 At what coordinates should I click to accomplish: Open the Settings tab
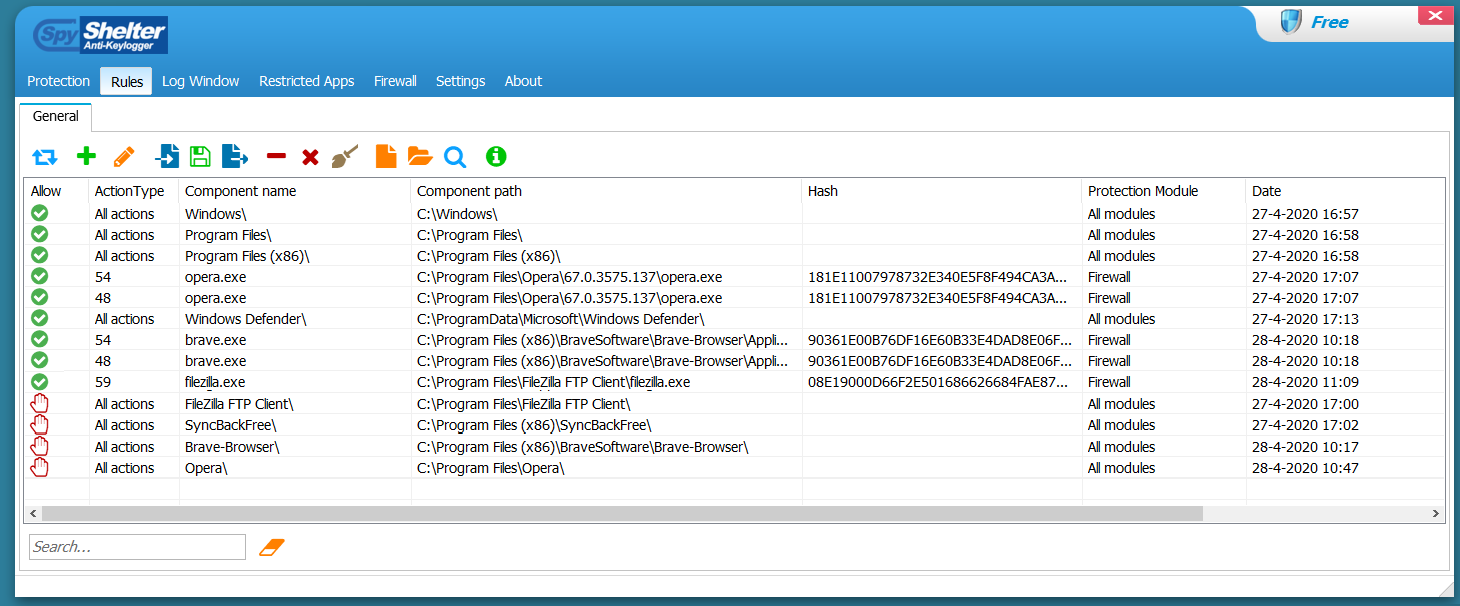pos(460,81)
